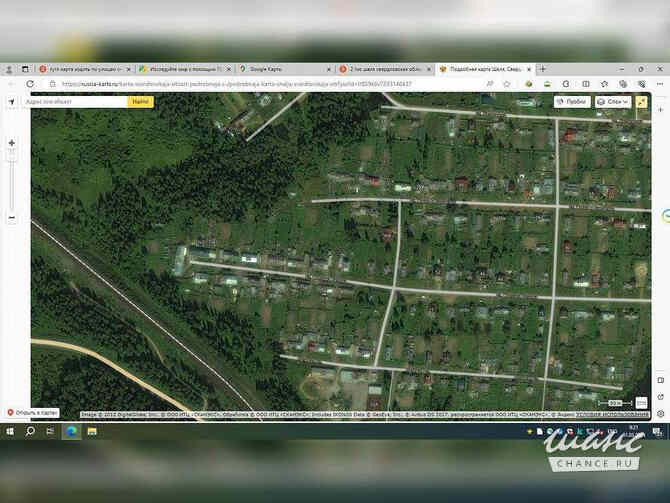This screenshot has width=670, height=503.
Task: Toggle the Пробки traffic layer
Action: click(x=571, y=102)
